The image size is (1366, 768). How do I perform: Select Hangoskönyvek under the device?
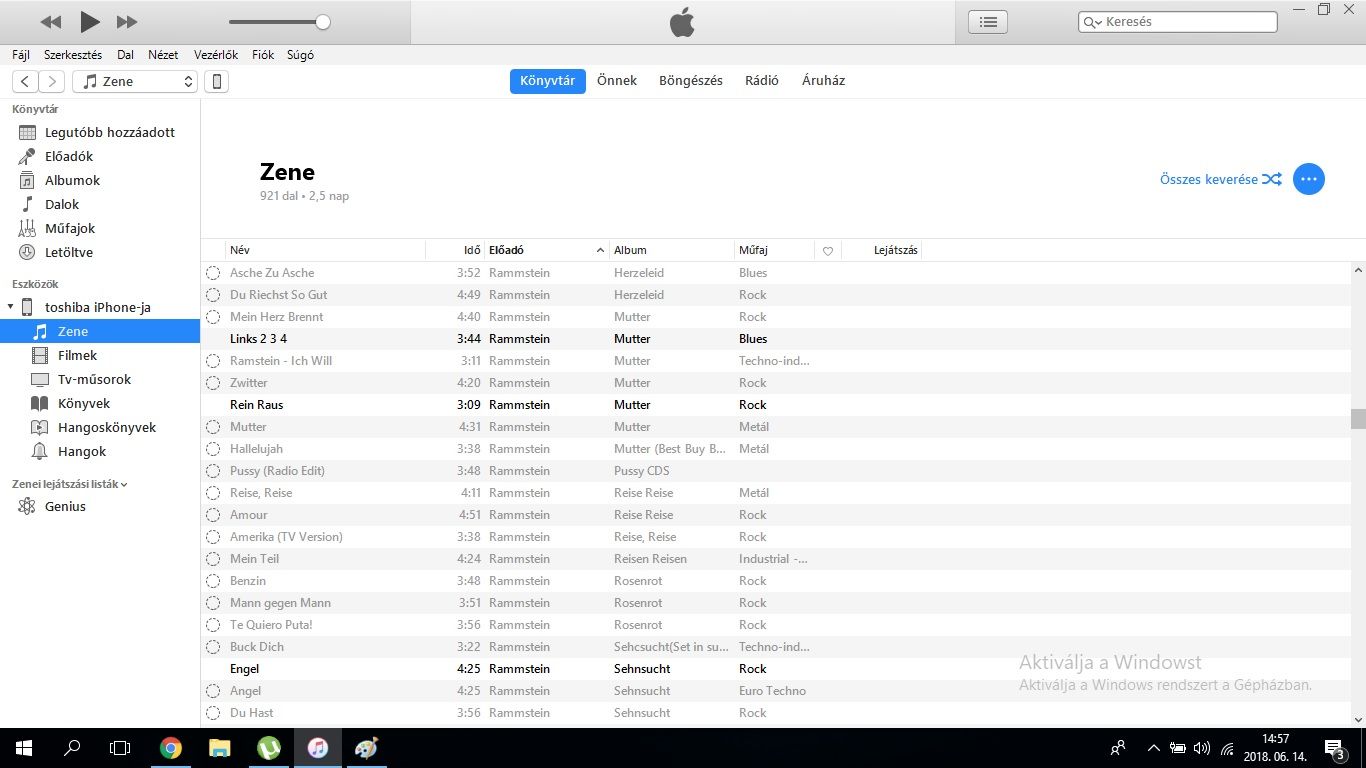point(100,427)
